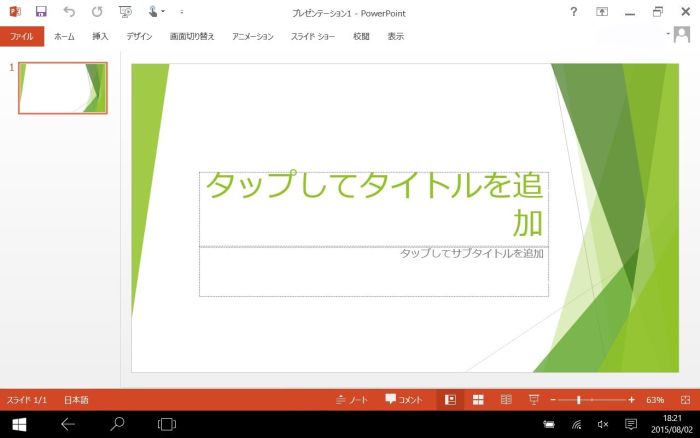Undo the last action
700x438 pixels.
(x=69, y=12)
